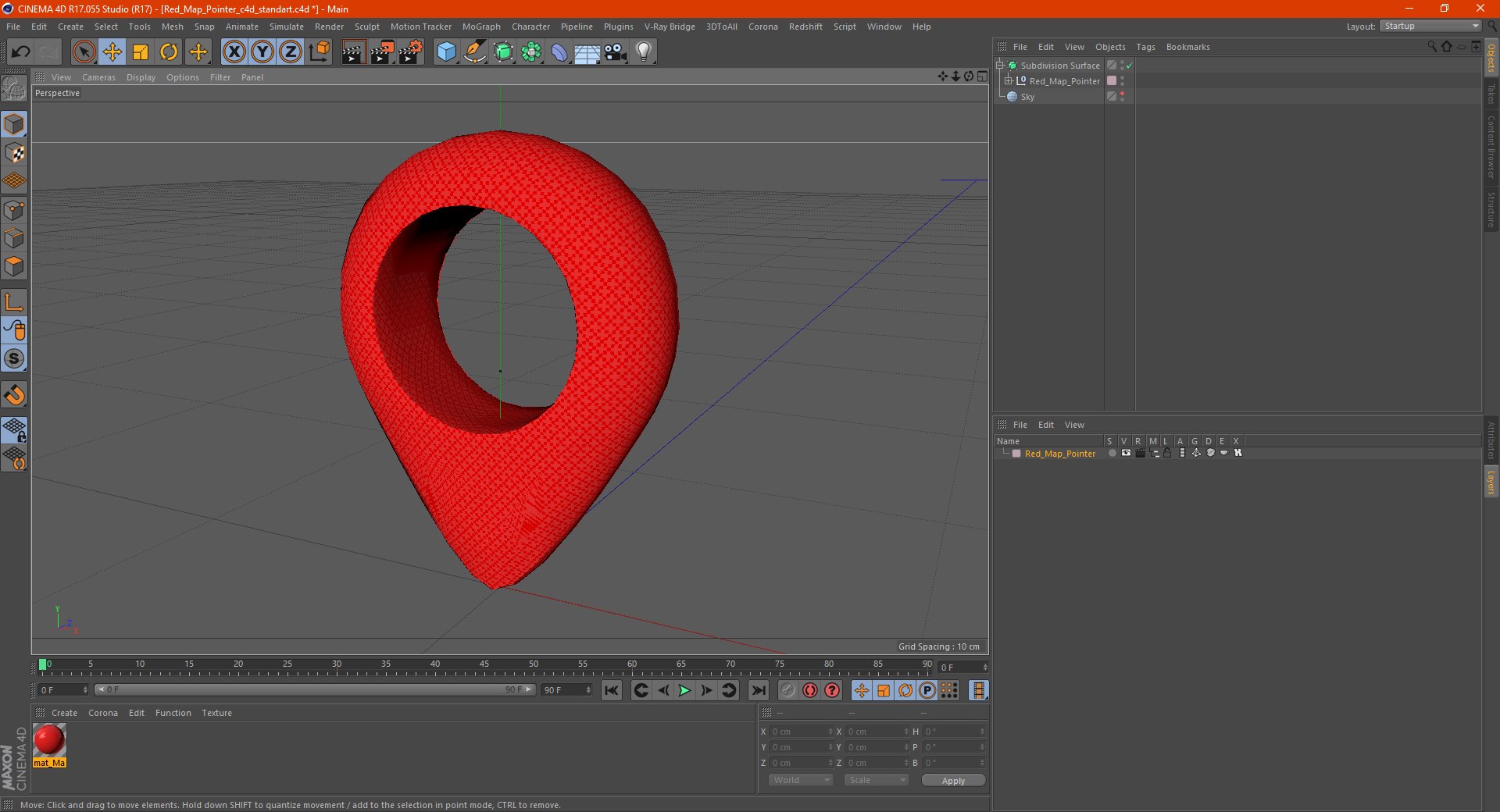This screenshot has width=1500, height=812.
Task: Toggle Subdivision Surface enable checkmark
Action: click(x=1130, y=66)
